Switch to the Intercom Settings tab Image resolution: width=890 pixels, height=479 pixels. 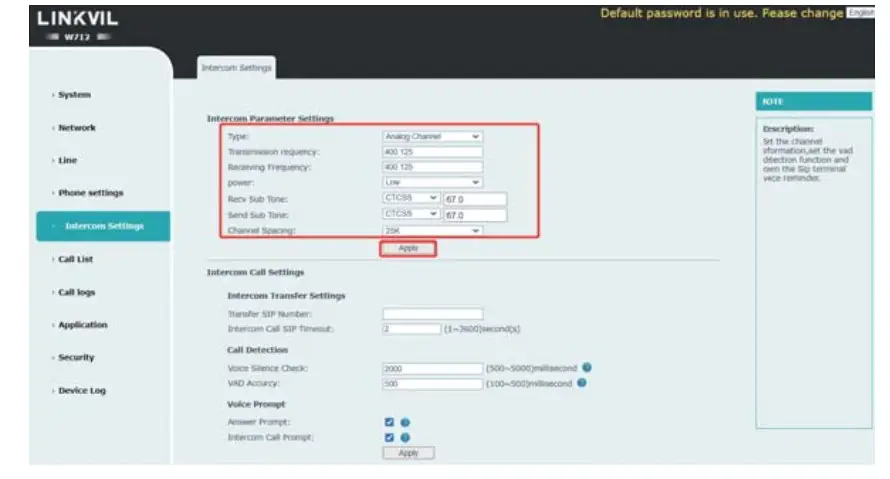pyautogui.click(x=237, y=68)
